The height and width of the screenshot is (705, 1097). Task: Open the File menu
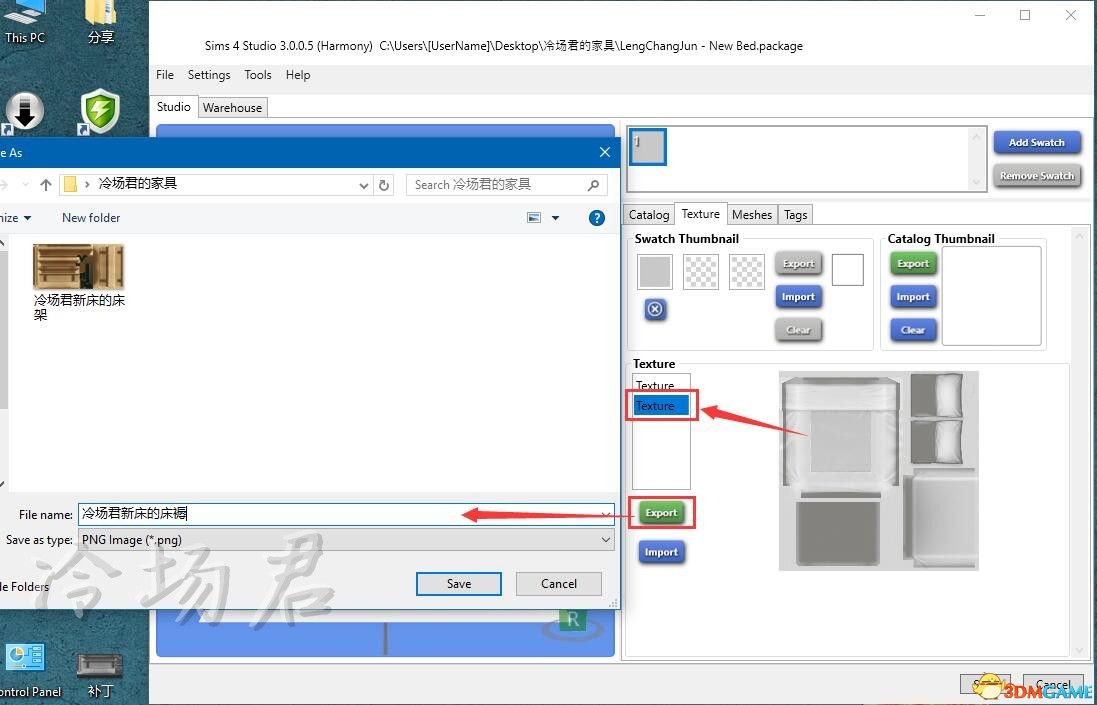165,75
